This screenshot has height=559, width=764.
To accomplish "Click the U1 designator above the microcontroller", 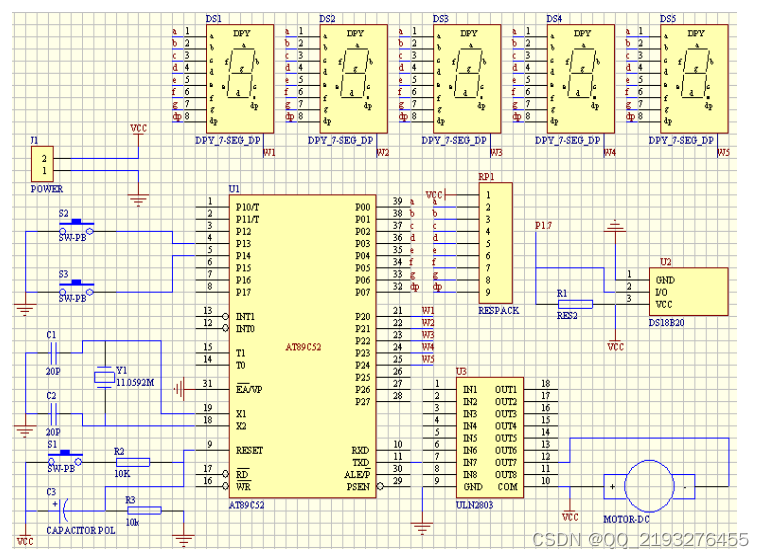I will tap(234, 189).
